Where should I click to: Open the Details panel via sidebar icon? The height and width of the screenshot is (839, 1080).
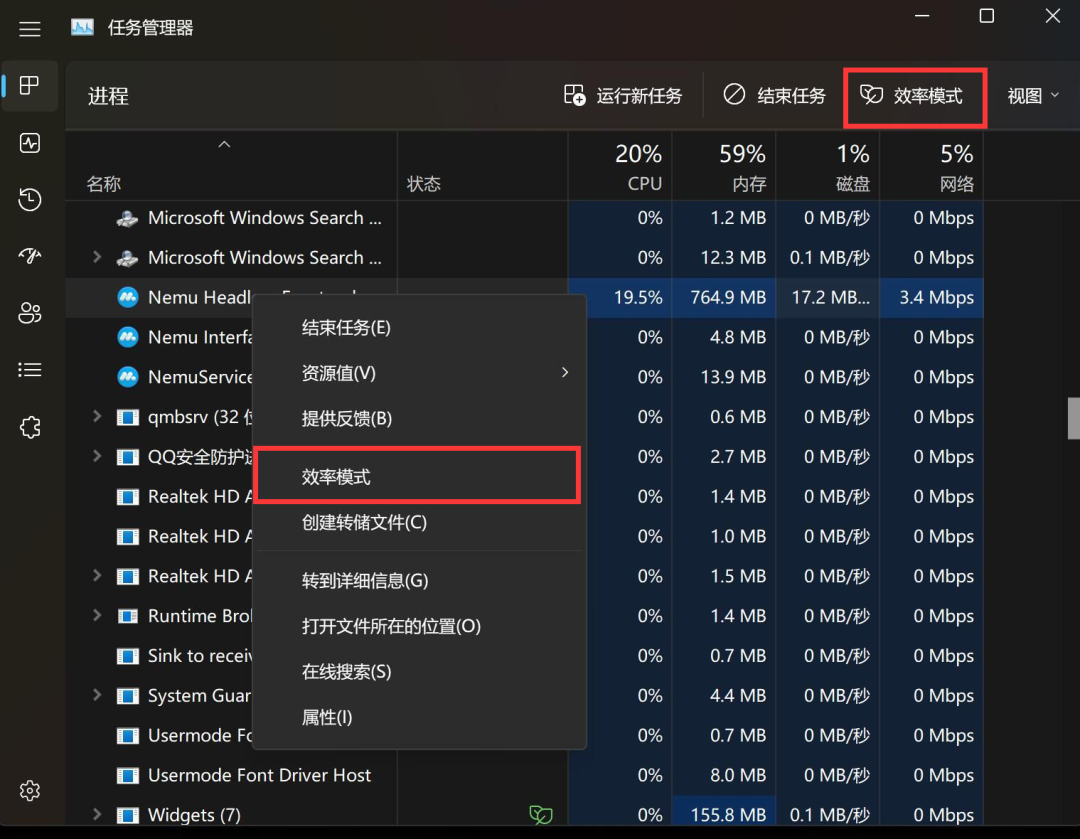(x=30, y=369)
